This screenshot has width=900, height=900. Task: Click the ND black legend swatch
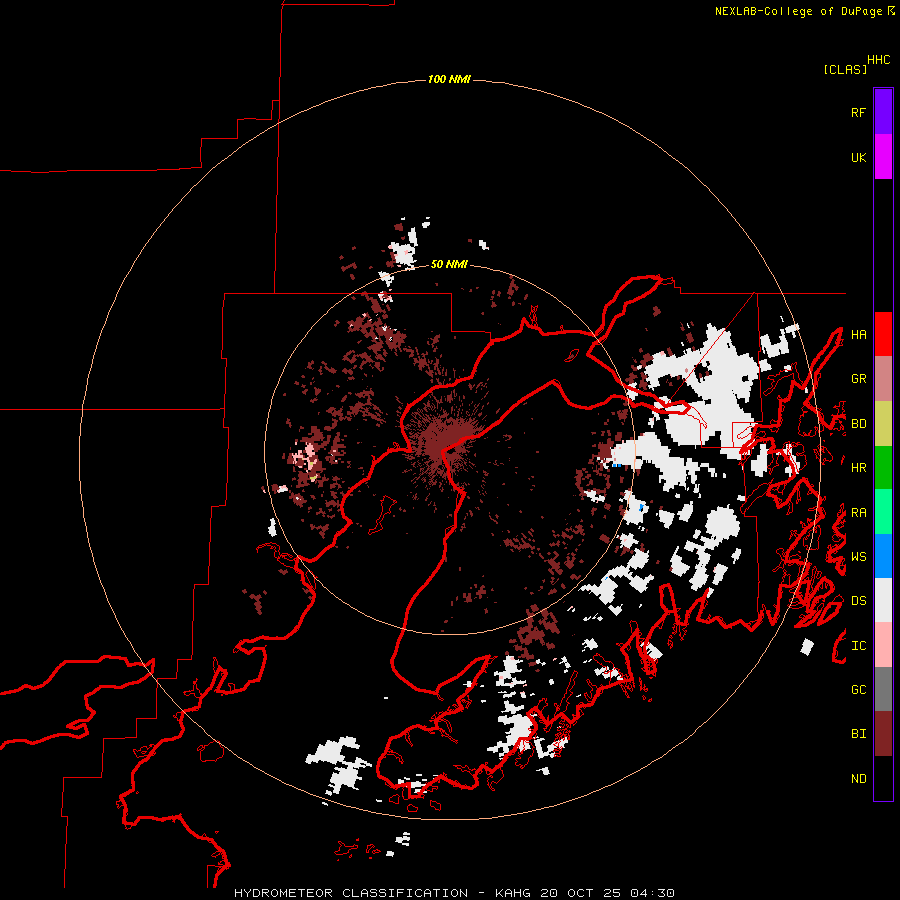(883, 778)
